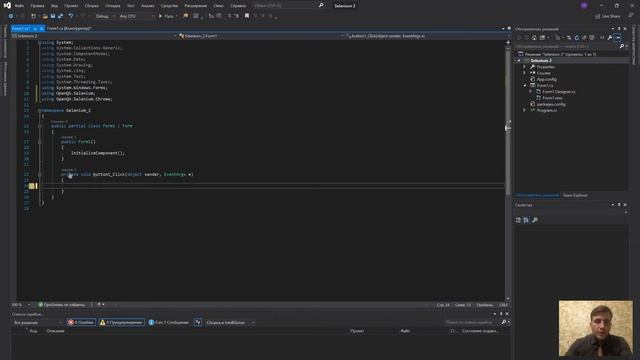
Task: Click the Categorized icon in Properties panel
Action: pos(518,220)
